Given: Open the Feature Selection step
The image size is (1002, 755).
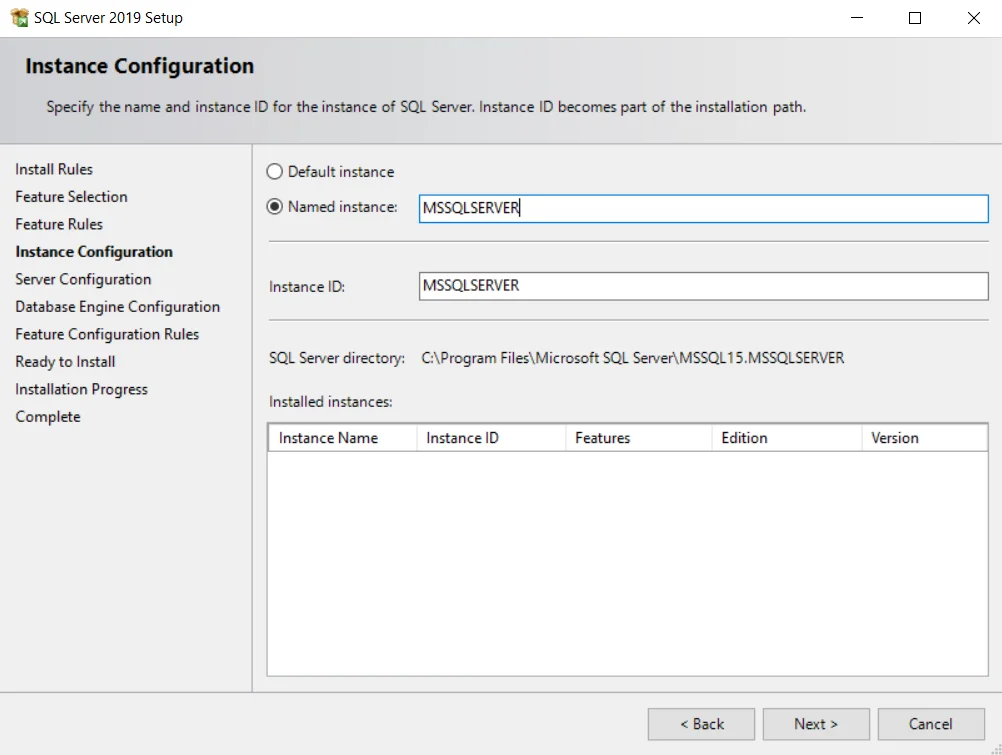Looking at the screenshot, I should click(71, 196).
